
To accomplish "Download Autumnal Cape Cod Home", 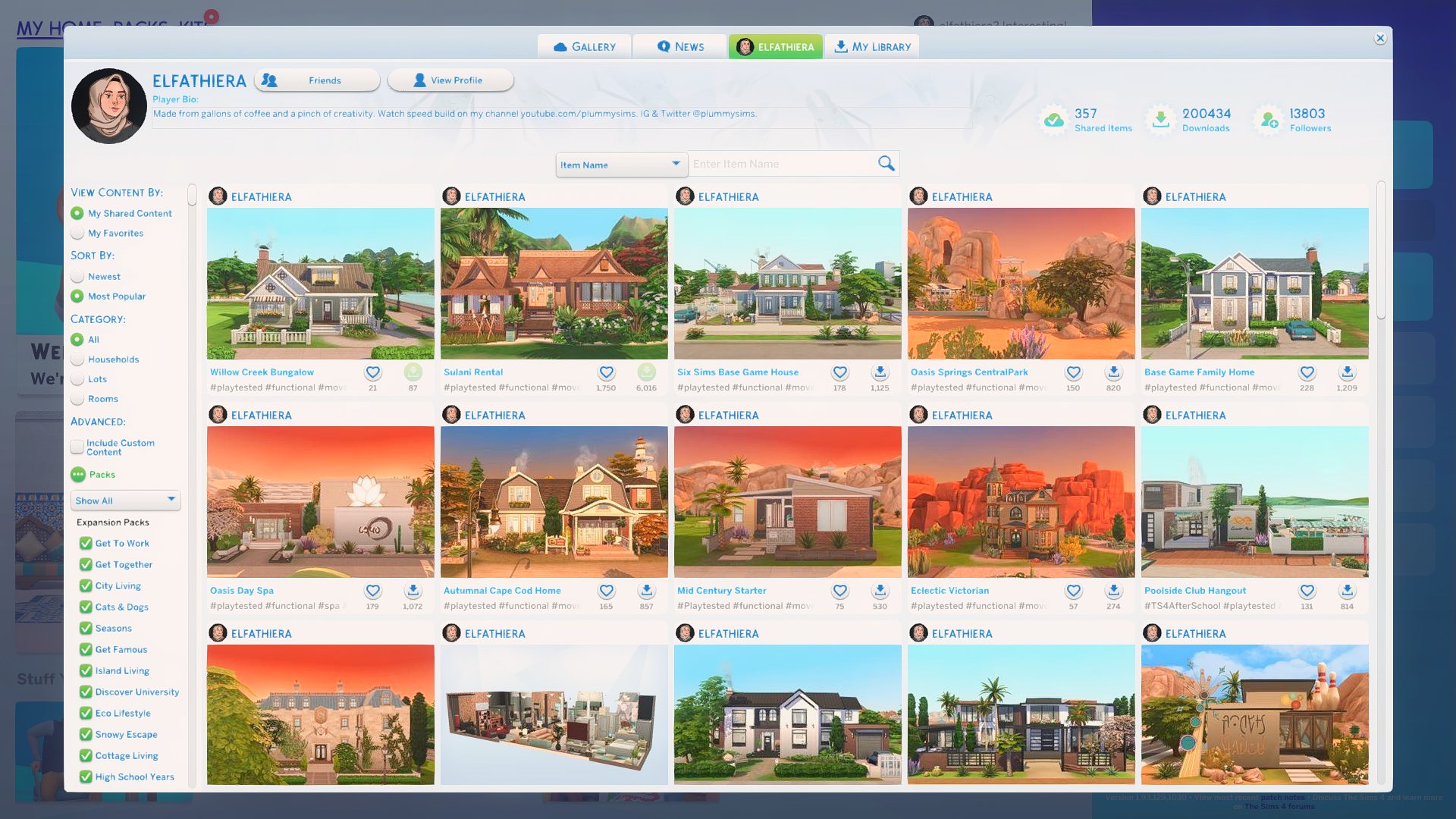I will tap(646, 591).
